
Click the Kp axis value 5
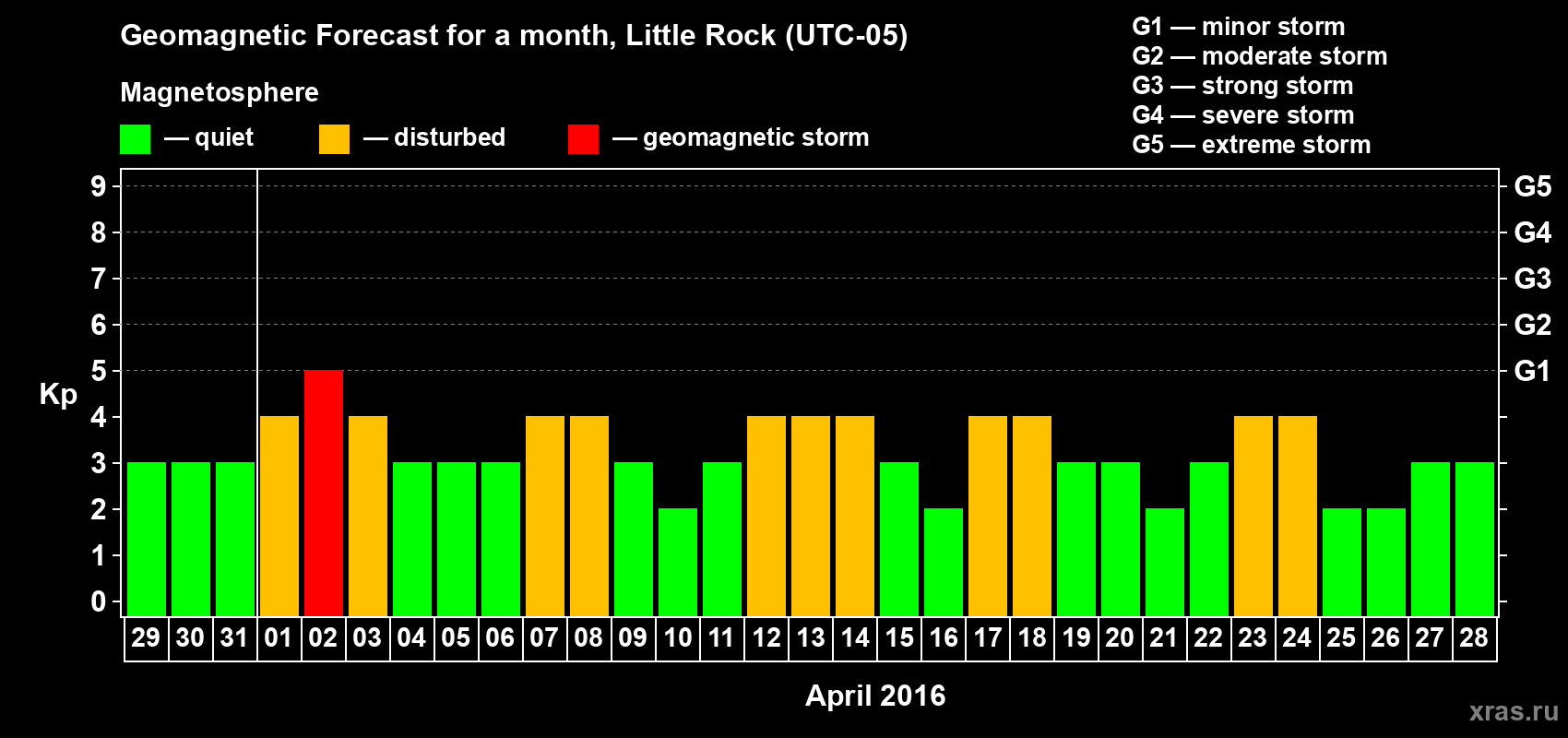tap(99, 371)
